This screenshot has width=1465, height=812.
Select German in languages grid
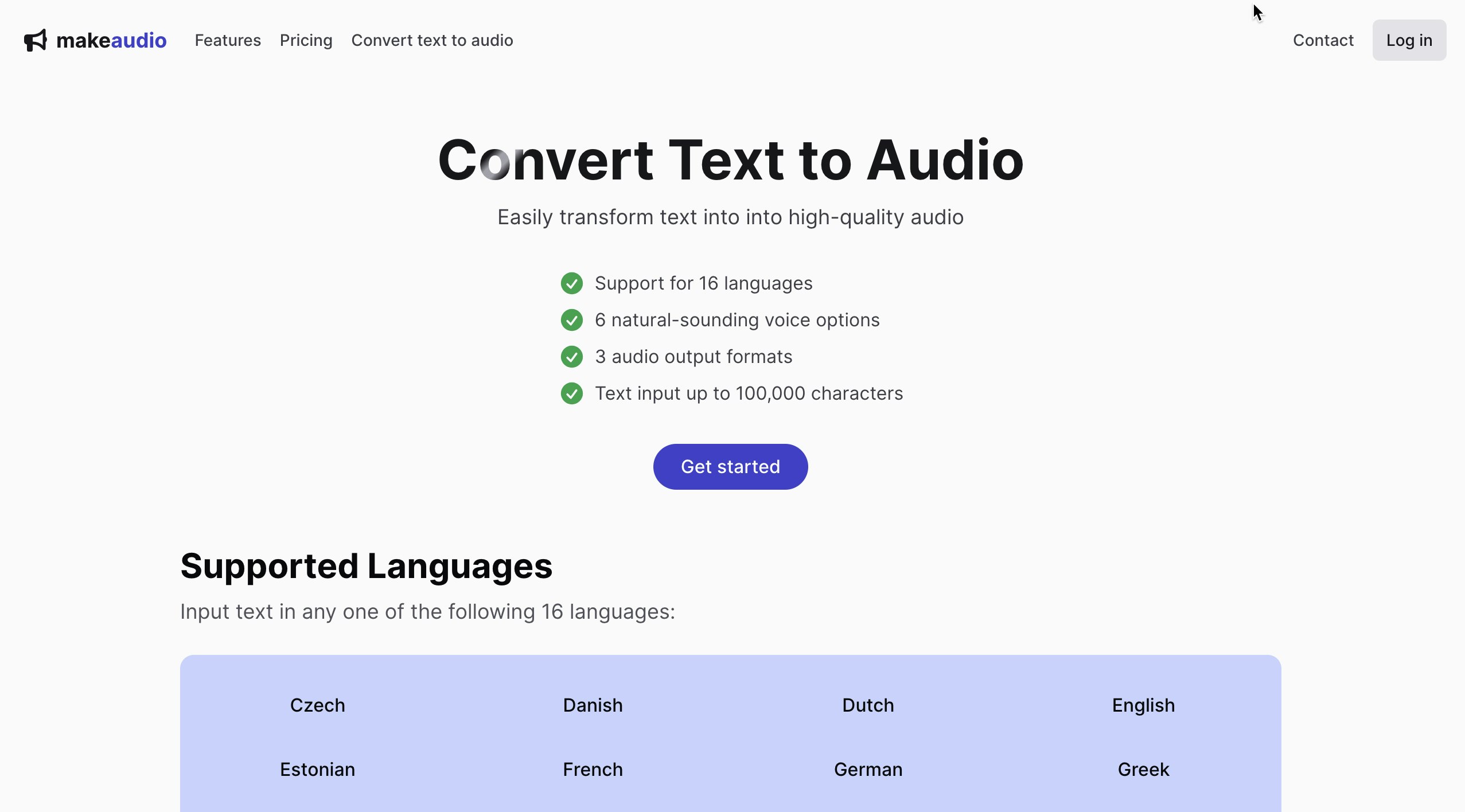[868, 770]
